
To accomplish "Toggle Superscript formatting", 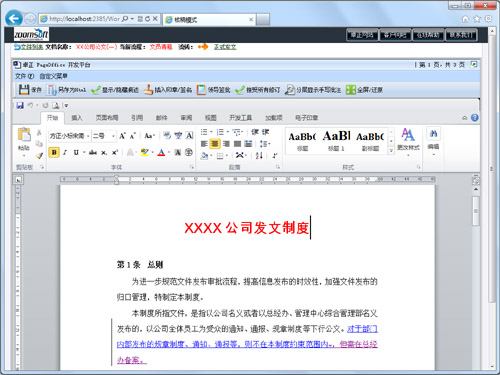I will (115, 152).
